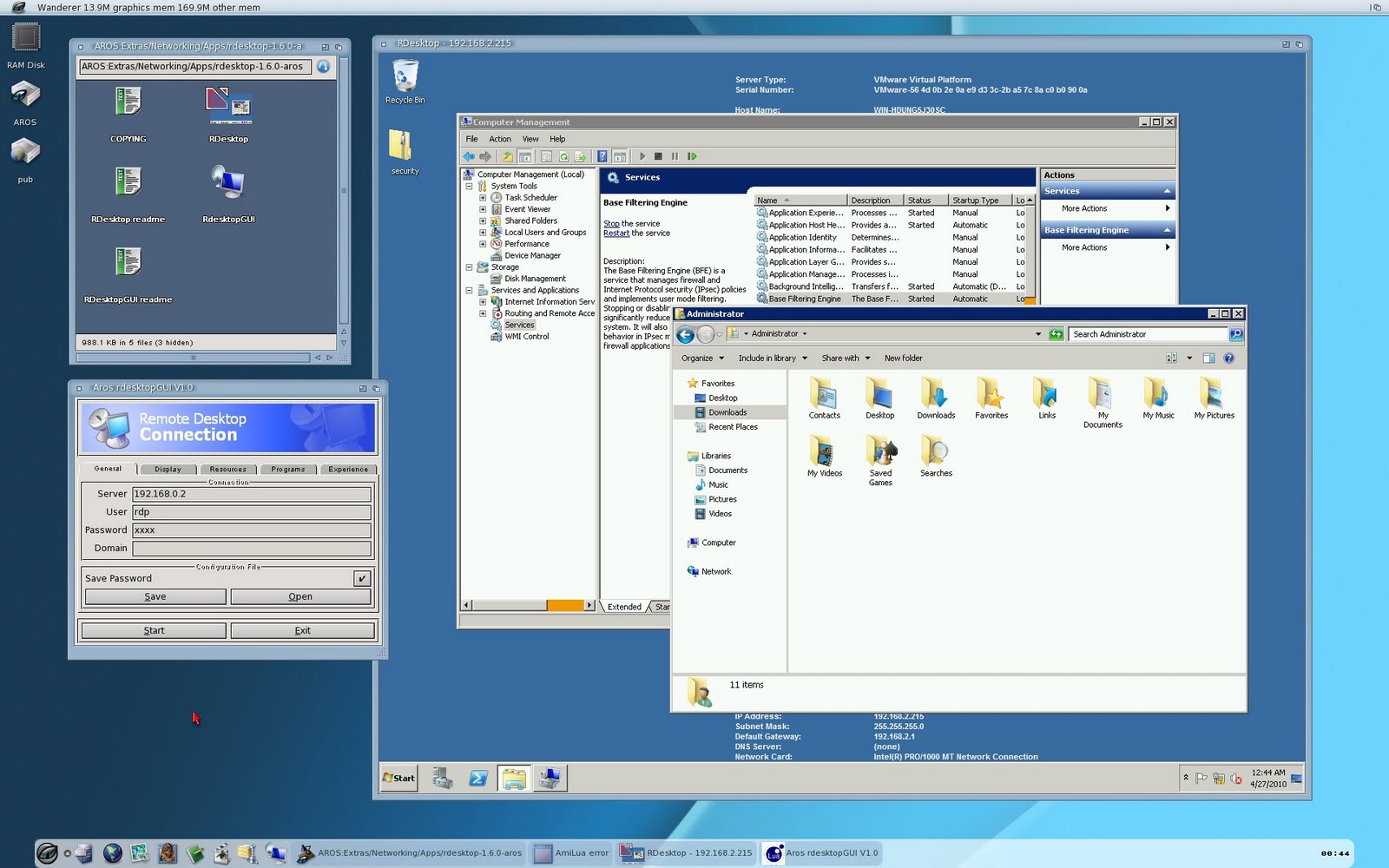
Task: Click the Stop the service link
Action: (x=611, y=224)
